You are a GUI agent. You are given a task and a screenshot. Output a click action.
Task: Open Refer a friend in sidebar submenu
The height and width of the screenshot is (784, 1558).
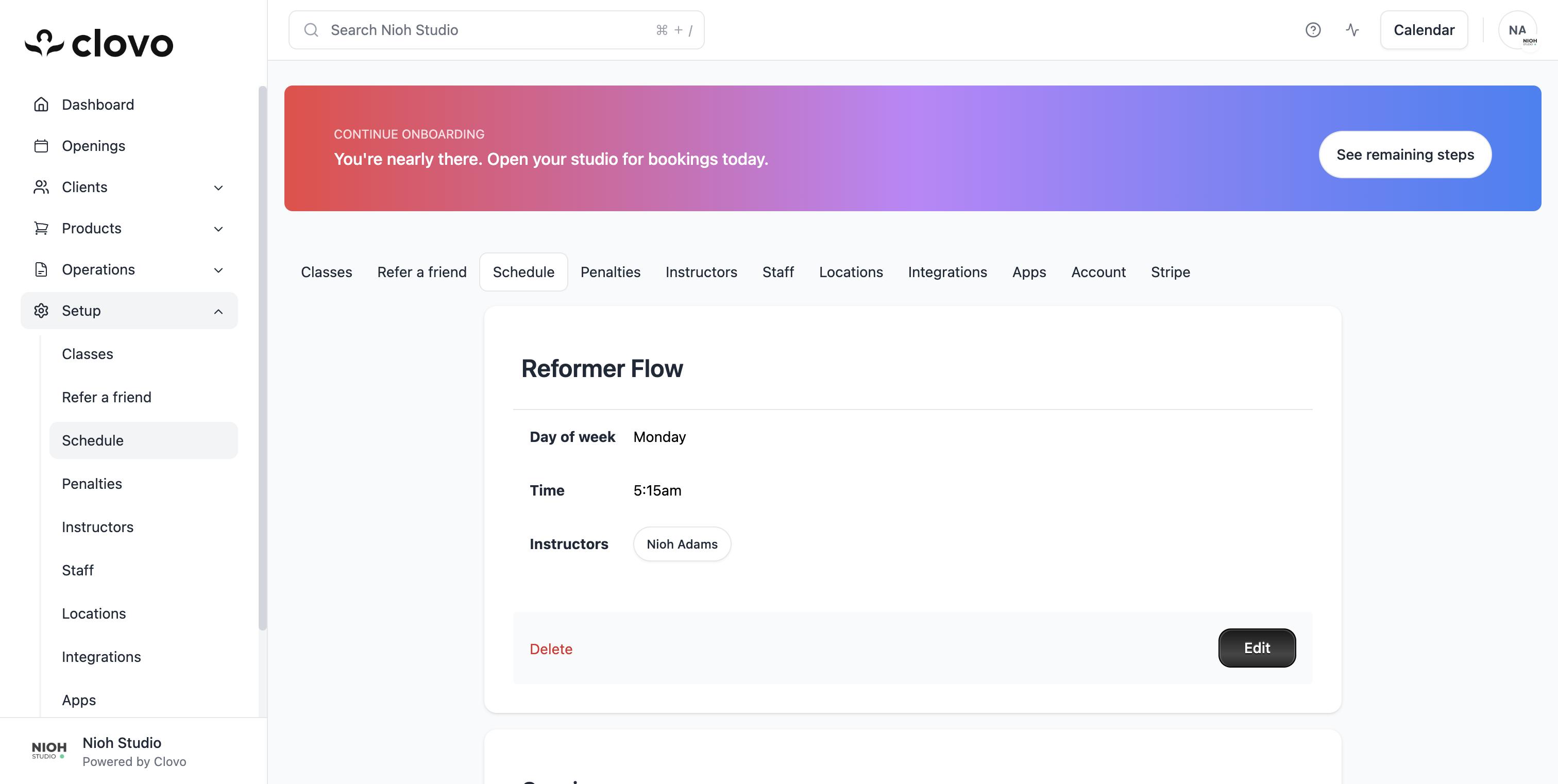click(144, 397)
